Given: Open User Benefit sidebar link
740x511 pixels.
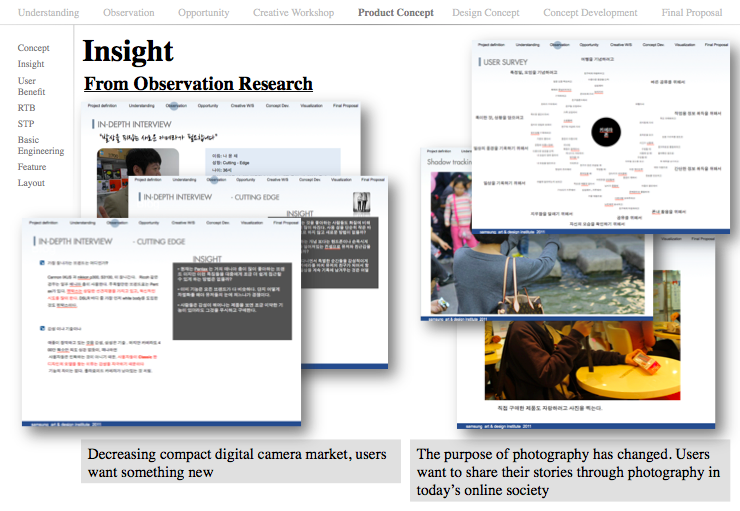Looking at the screenshot, I should tap(32, 86).
